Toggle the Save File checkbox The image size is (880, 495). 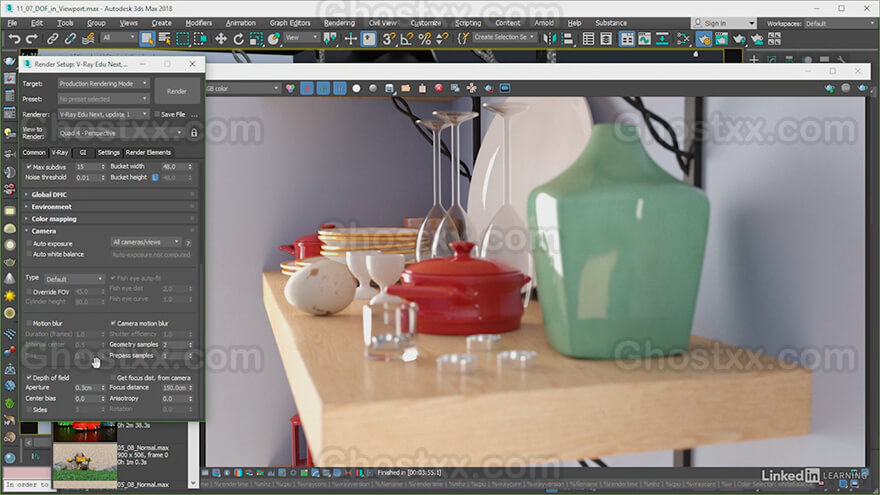[157, 114]
